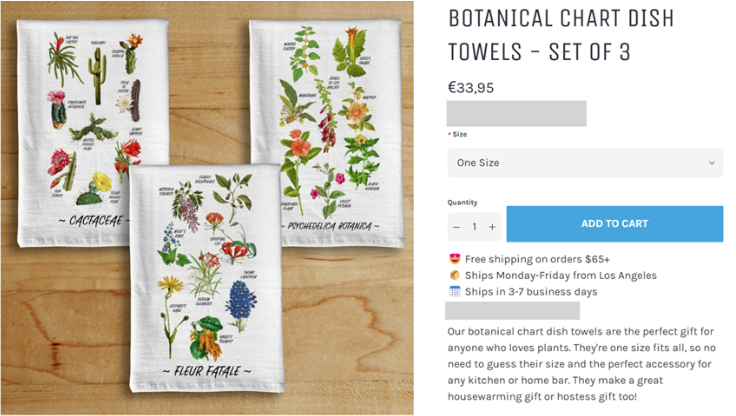Click the Size field label
Screen dimensions: 736x416
[460, 134]
